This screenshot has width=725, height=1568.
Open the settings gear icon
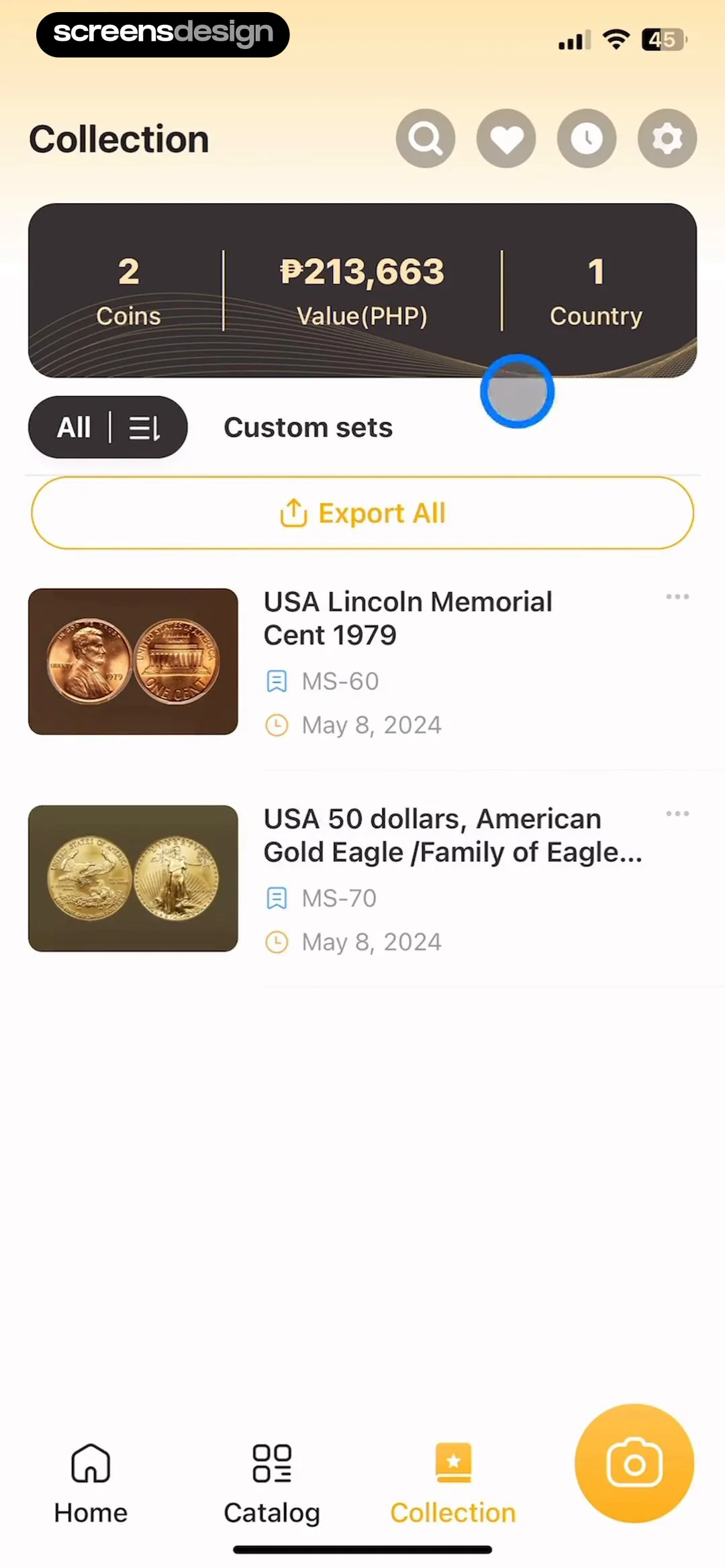coord(667,138)
